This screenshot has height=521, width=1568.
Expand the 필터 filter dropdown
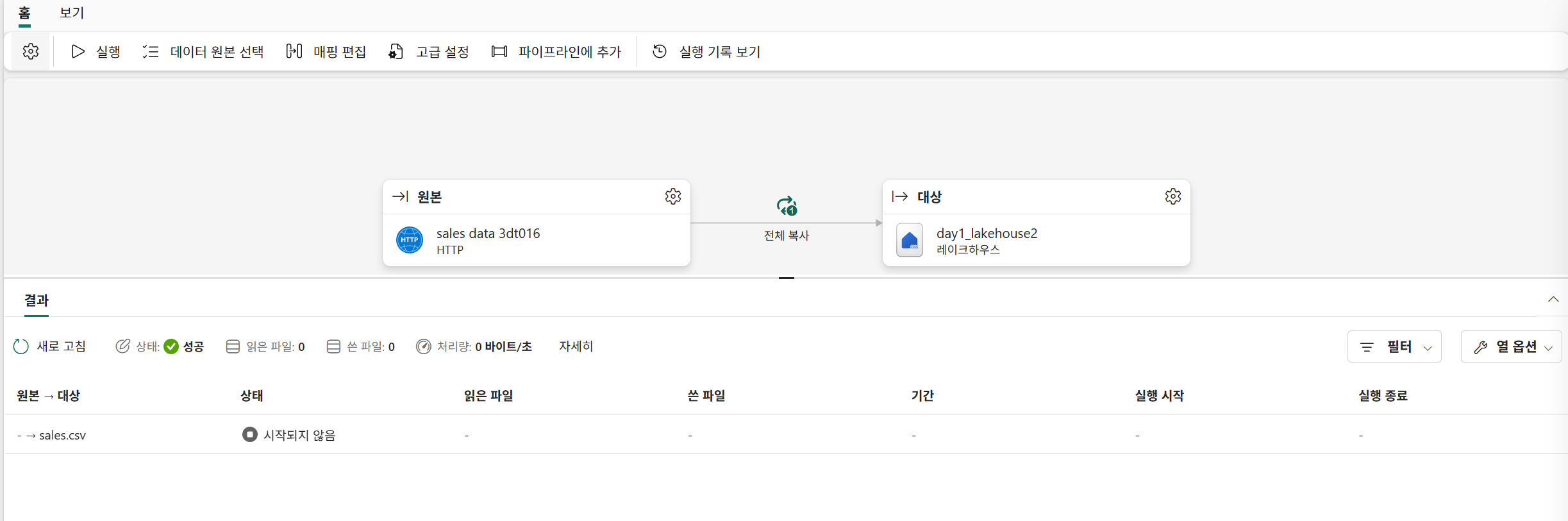(x=1394, y=346)
